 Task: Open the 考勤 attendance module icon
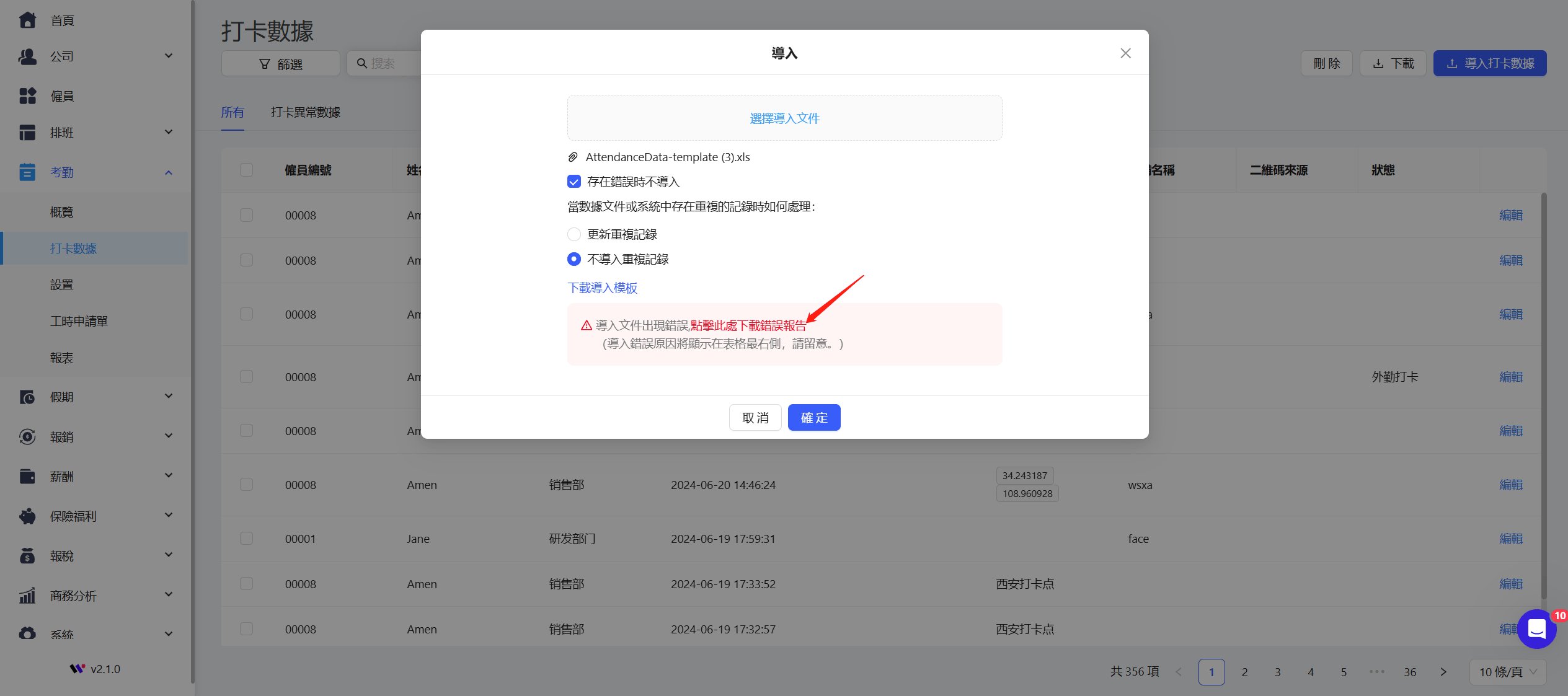pos(27,172)
